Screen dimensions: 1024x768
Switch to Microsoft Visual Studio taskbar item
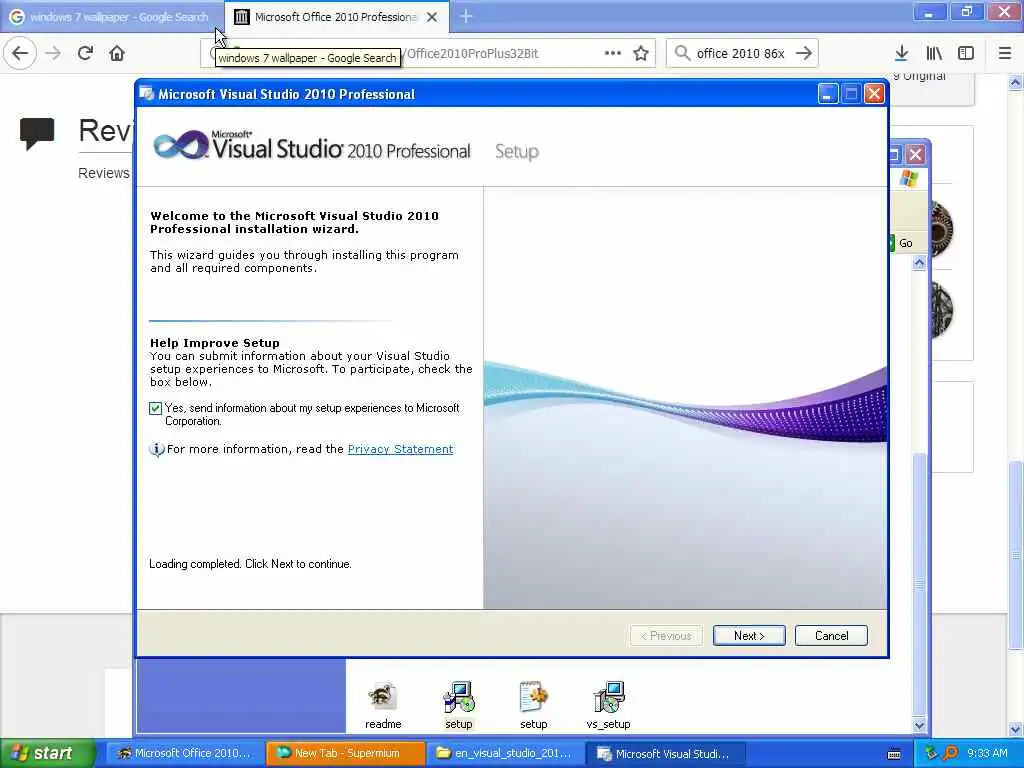click(x=665, y=753)
